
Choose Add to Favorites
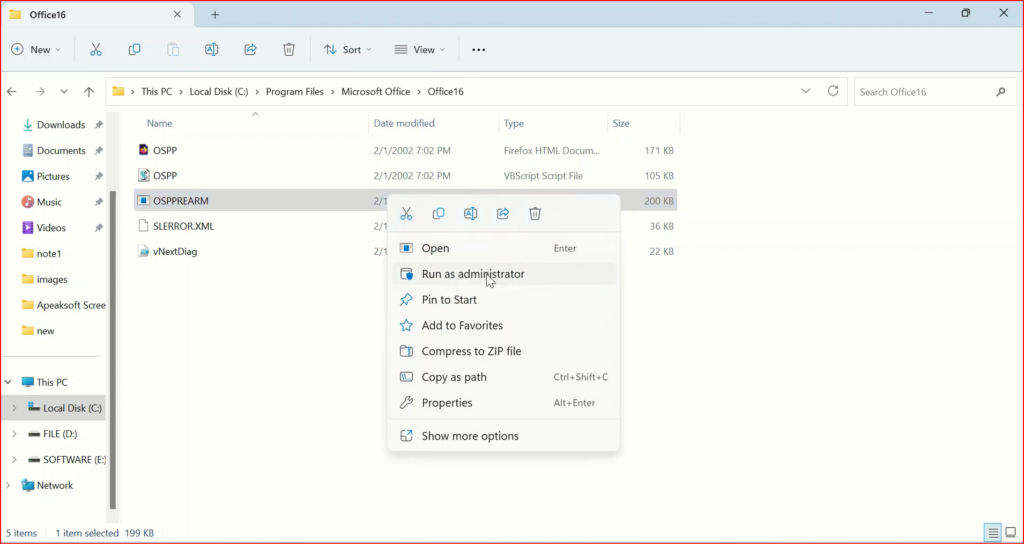tap(503, 325)
